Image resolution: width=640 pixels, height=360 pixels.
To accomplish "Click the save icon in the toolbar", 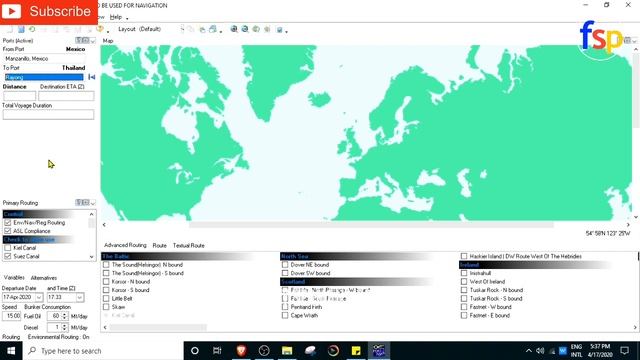I will point(21,29).
